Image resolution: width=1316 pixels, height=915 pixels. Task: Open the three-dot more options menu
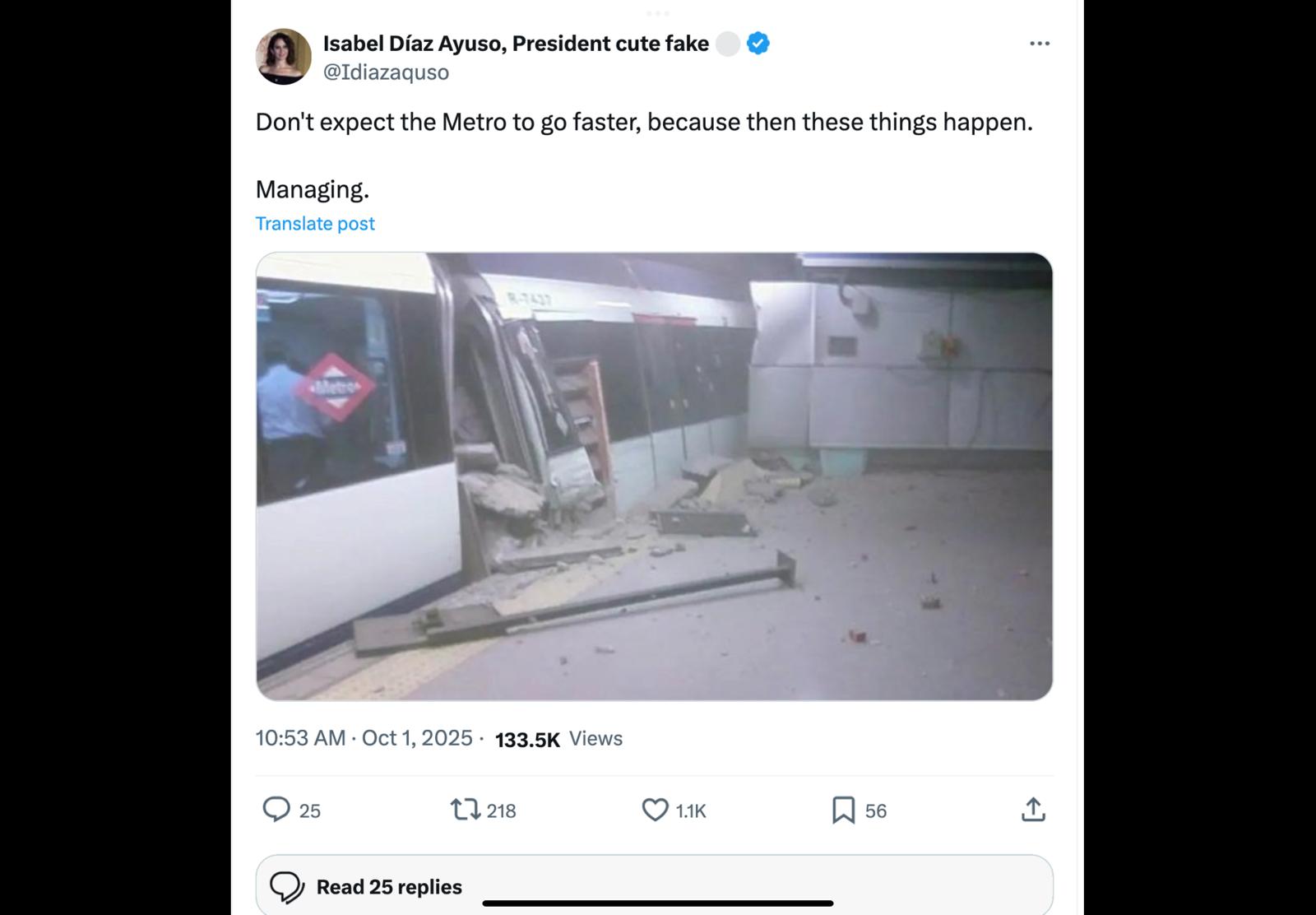[x=1039, y=44]
